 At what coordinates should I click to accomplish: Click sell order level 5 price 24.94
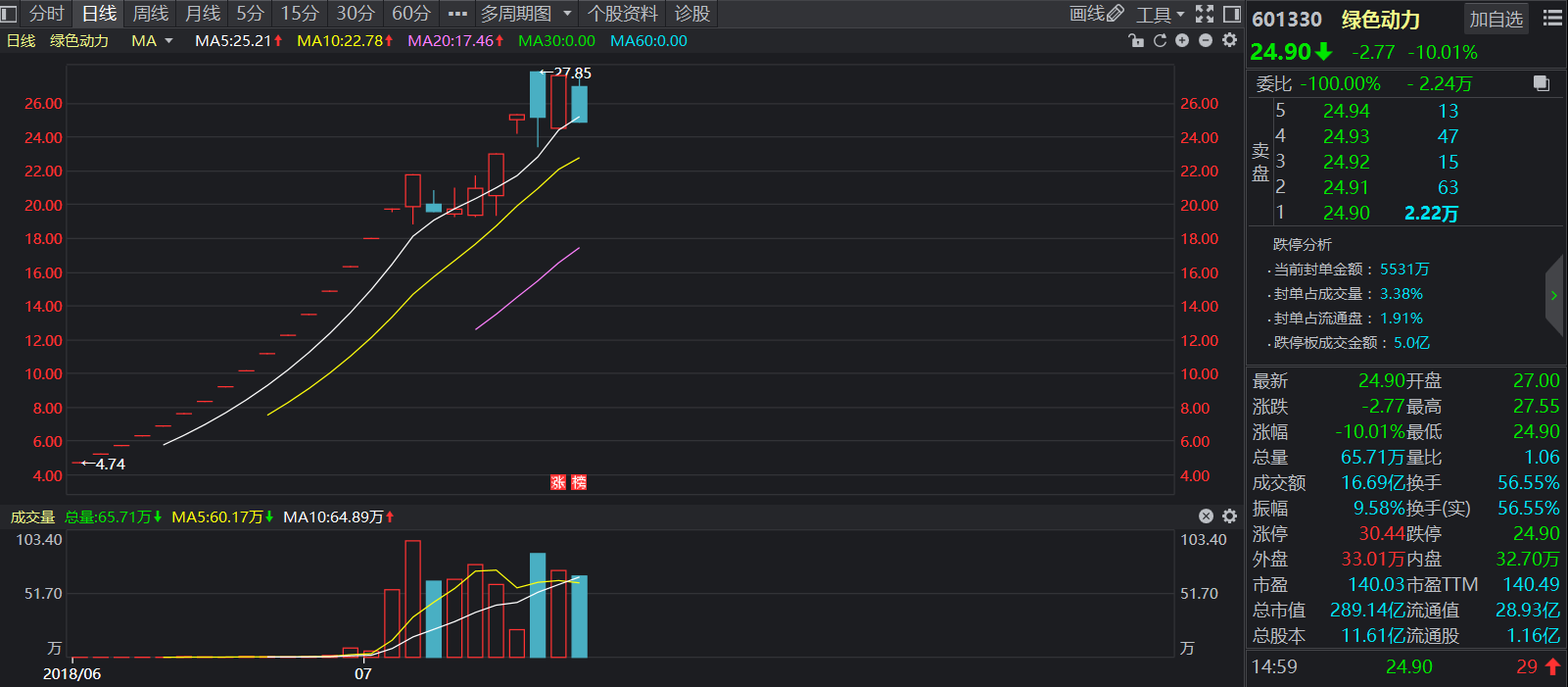(1346, 111)
